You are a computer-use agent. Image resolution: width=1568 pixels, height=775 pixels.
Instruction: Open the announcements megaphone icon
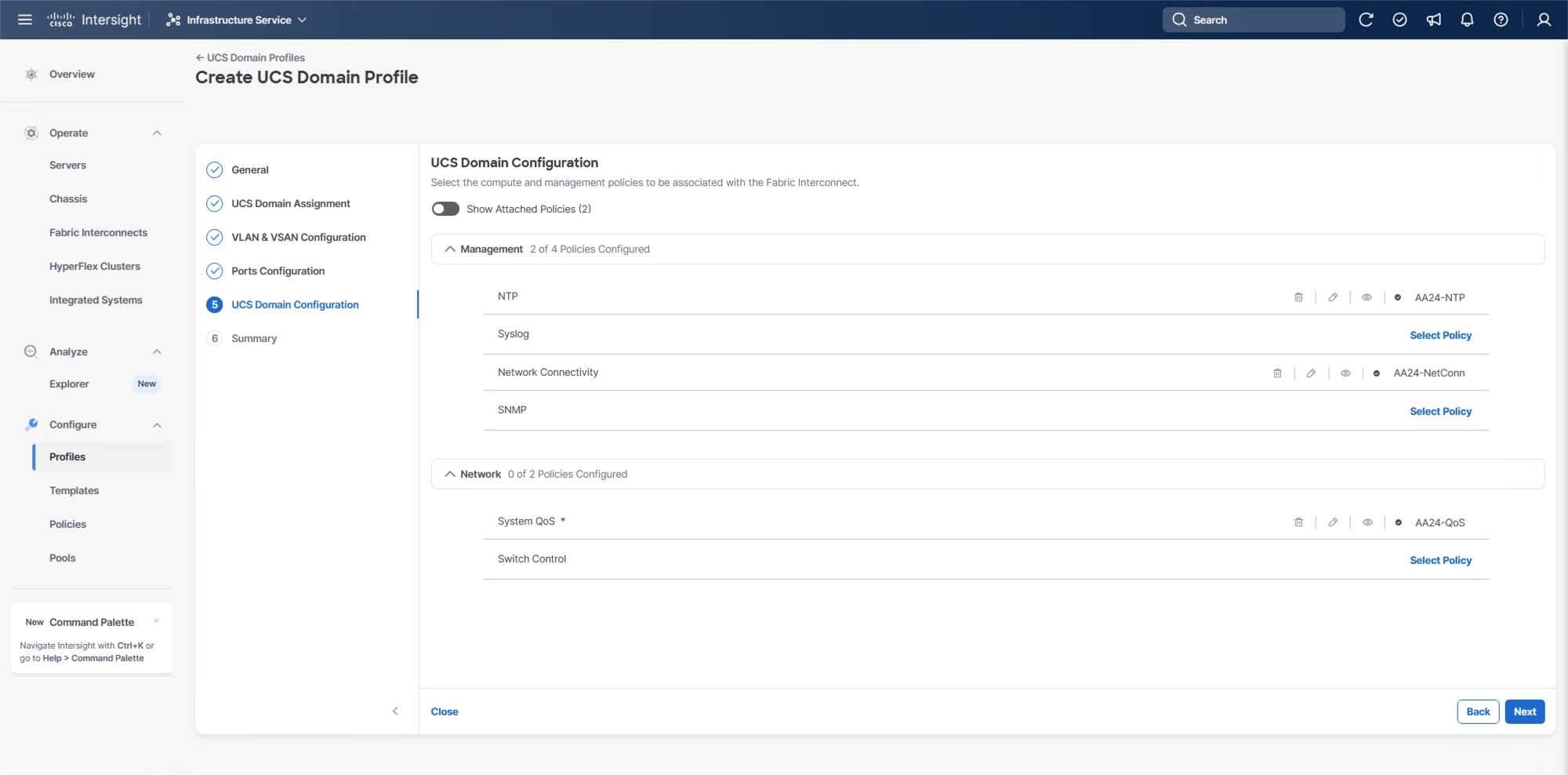point(1433,20)
